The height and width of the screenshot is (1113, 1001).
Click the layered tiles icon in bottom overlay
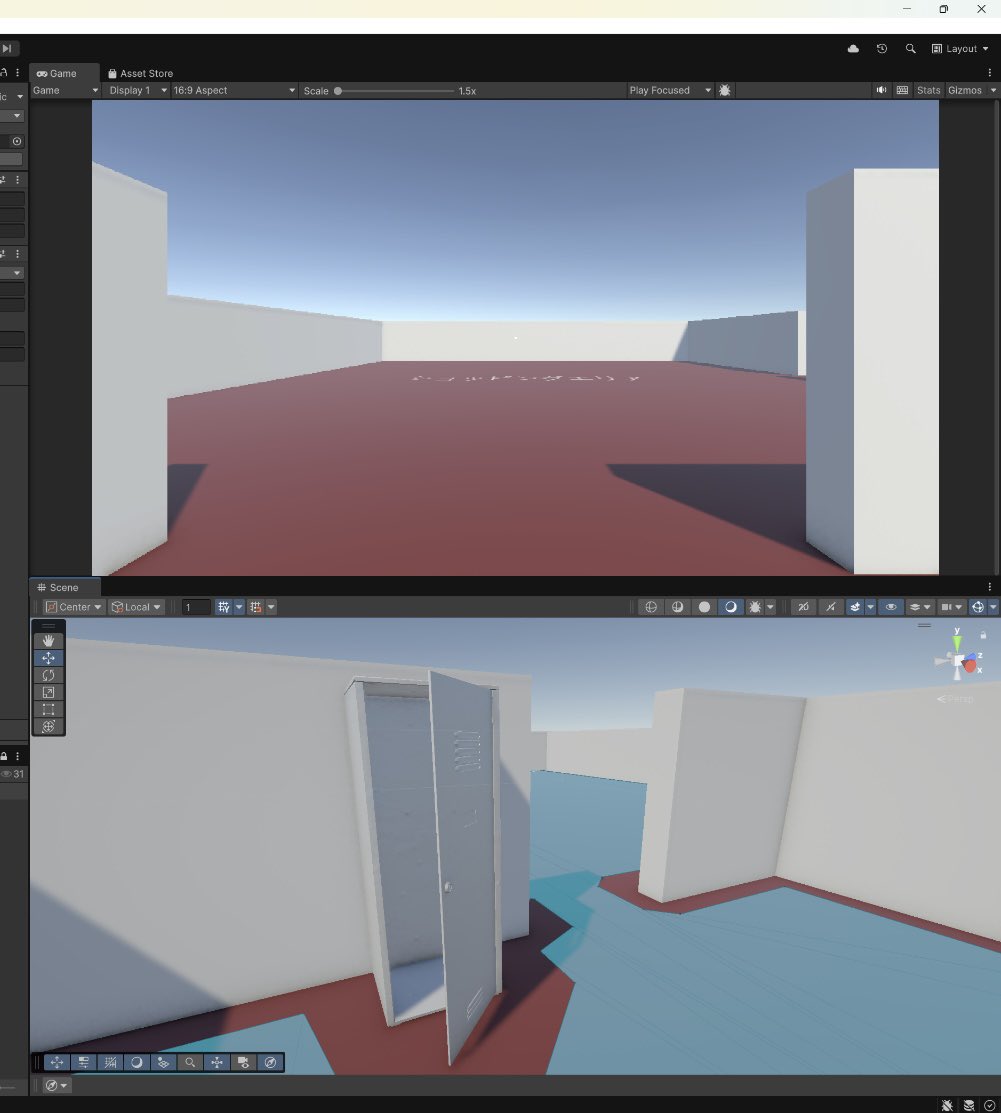pos(163,1063)
